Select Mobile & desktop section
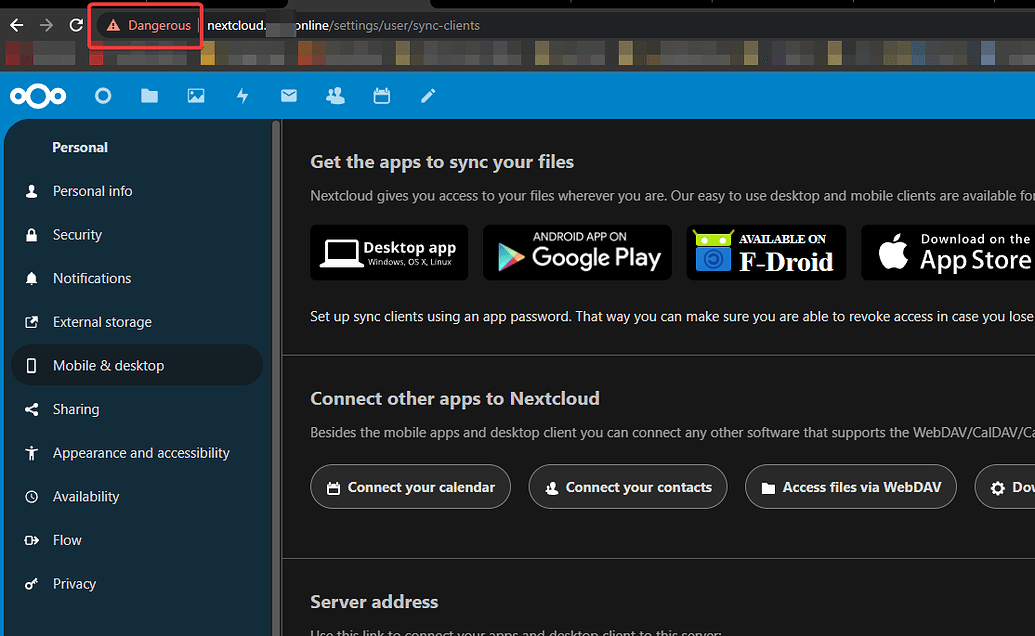The width and height of the screenshot is (1035, 636). point(137,366)
